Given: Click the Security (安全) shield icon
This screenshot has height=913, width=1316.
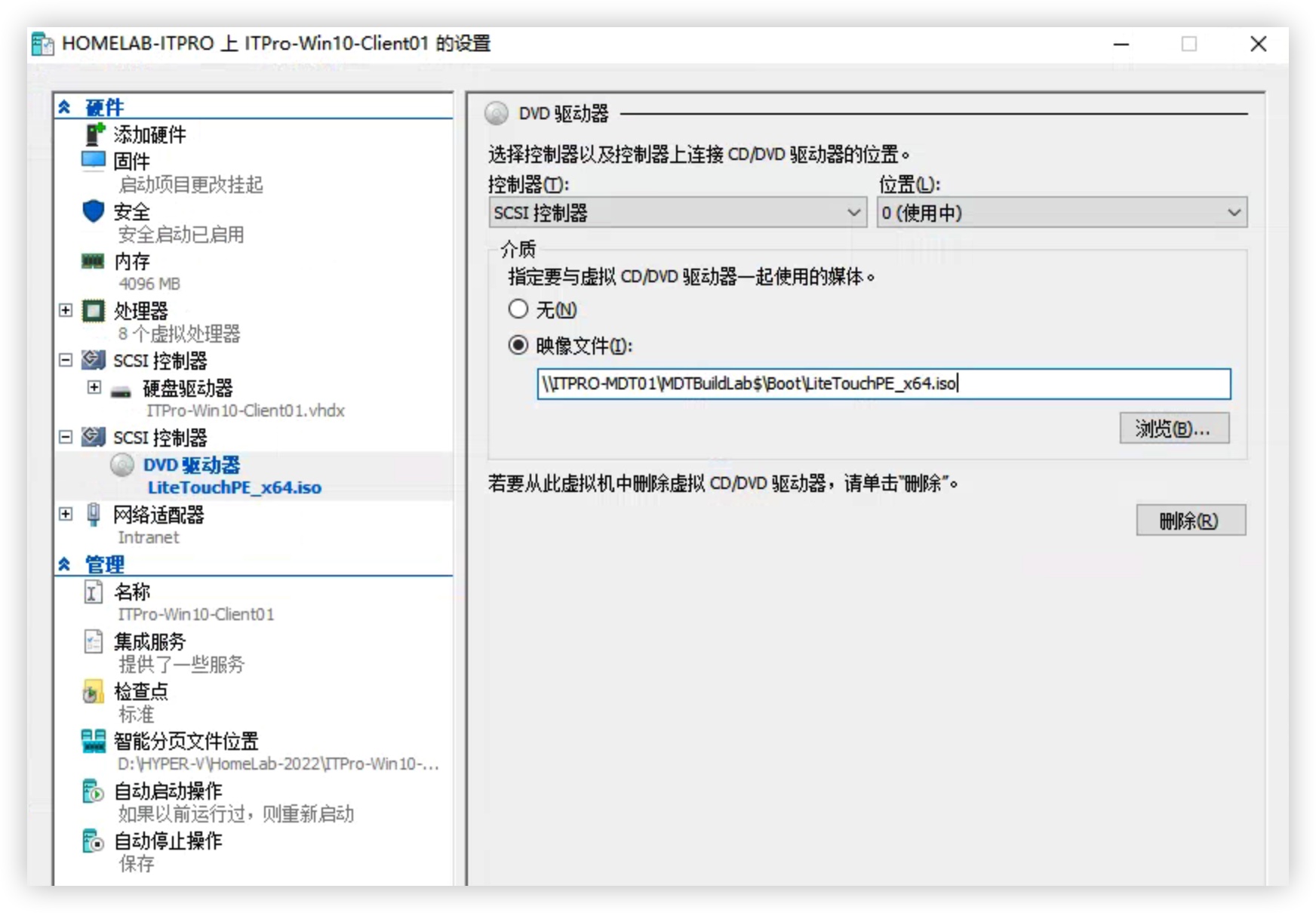Looking at the screenshot, I should [x=93, y=211].
